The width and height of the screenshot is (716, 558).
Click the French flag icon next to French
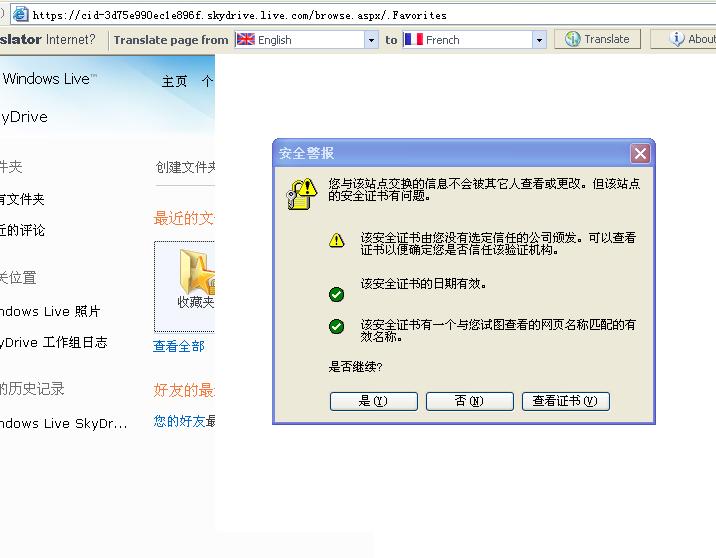(x=414, y=39)
